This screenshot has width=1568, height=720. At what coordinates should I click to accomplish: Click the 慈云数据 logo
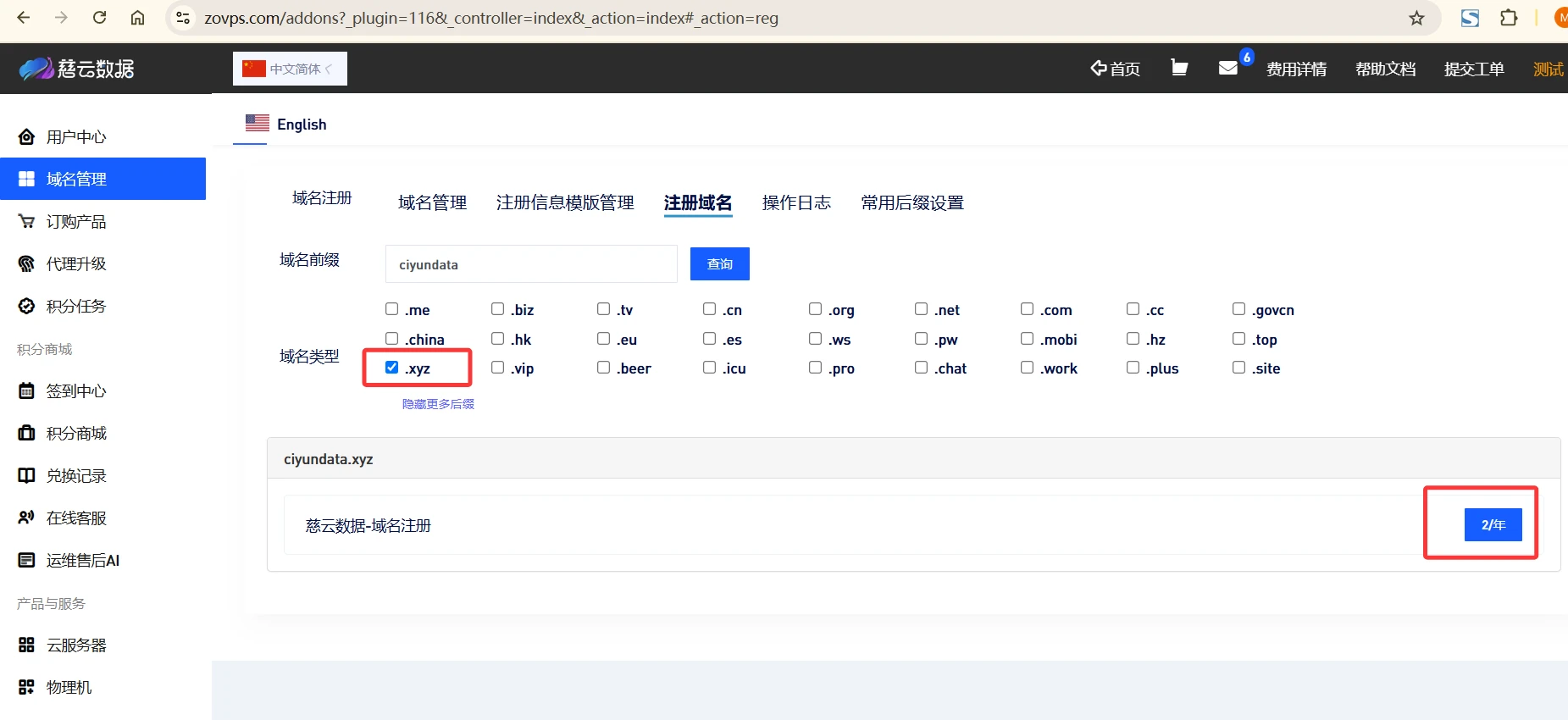click(x=77, y=69)
